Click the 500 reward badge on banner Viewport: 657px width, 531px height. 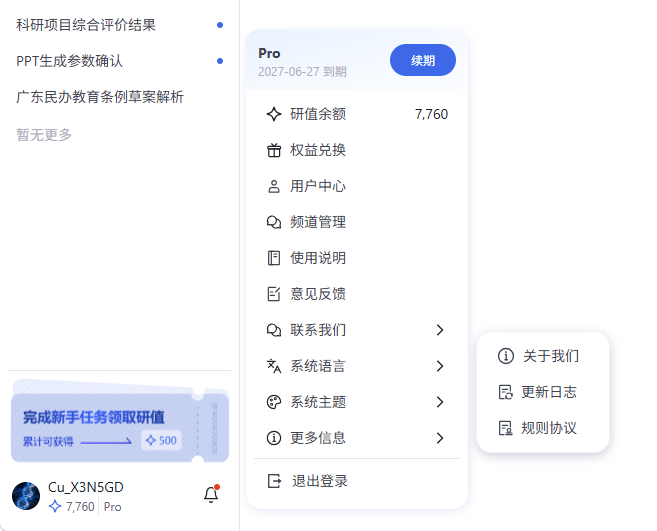click(x=161, y=440)
